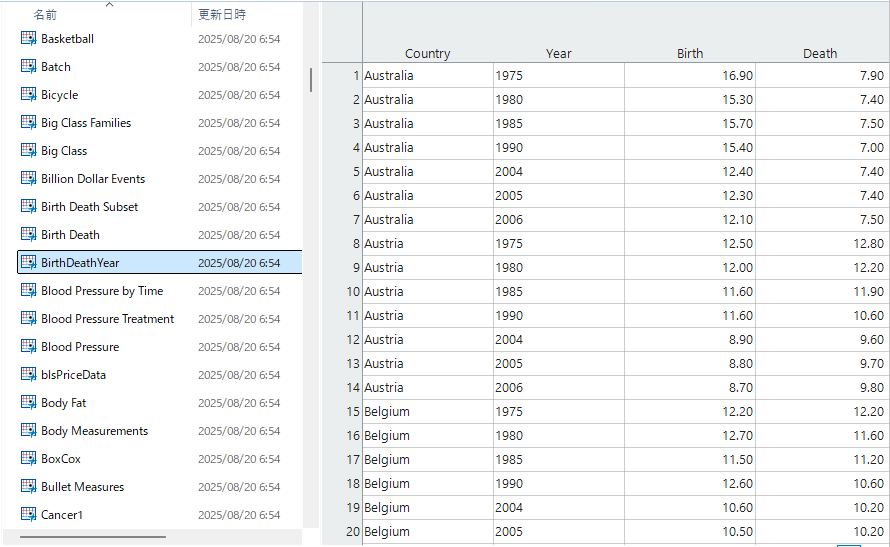
Task: Click the Billion Dollar Events file icon
Action: 28,178
